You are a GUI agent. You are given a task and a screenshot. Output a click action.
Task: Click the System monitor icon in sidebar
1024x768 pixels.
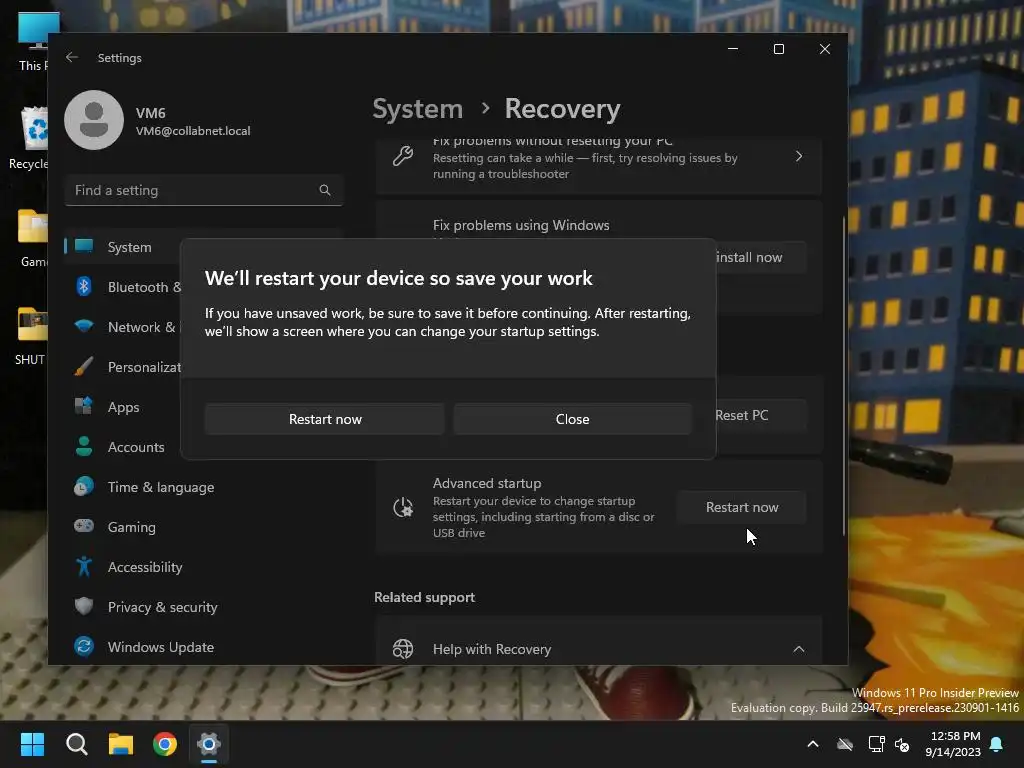tap(84, 246)
